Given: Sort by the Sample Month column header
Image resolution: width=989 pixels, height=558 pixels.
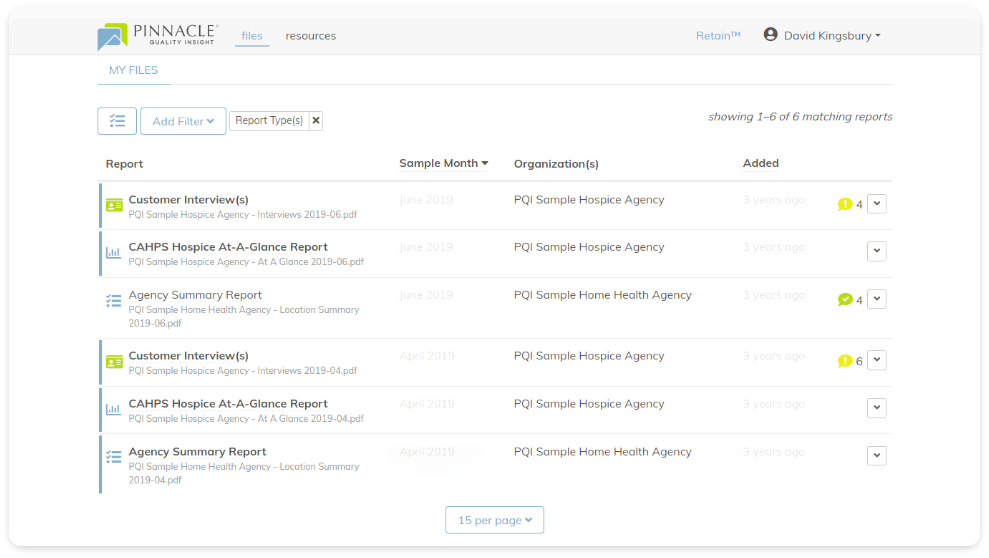Looking at the screenshot, I should tap(443, 163).
